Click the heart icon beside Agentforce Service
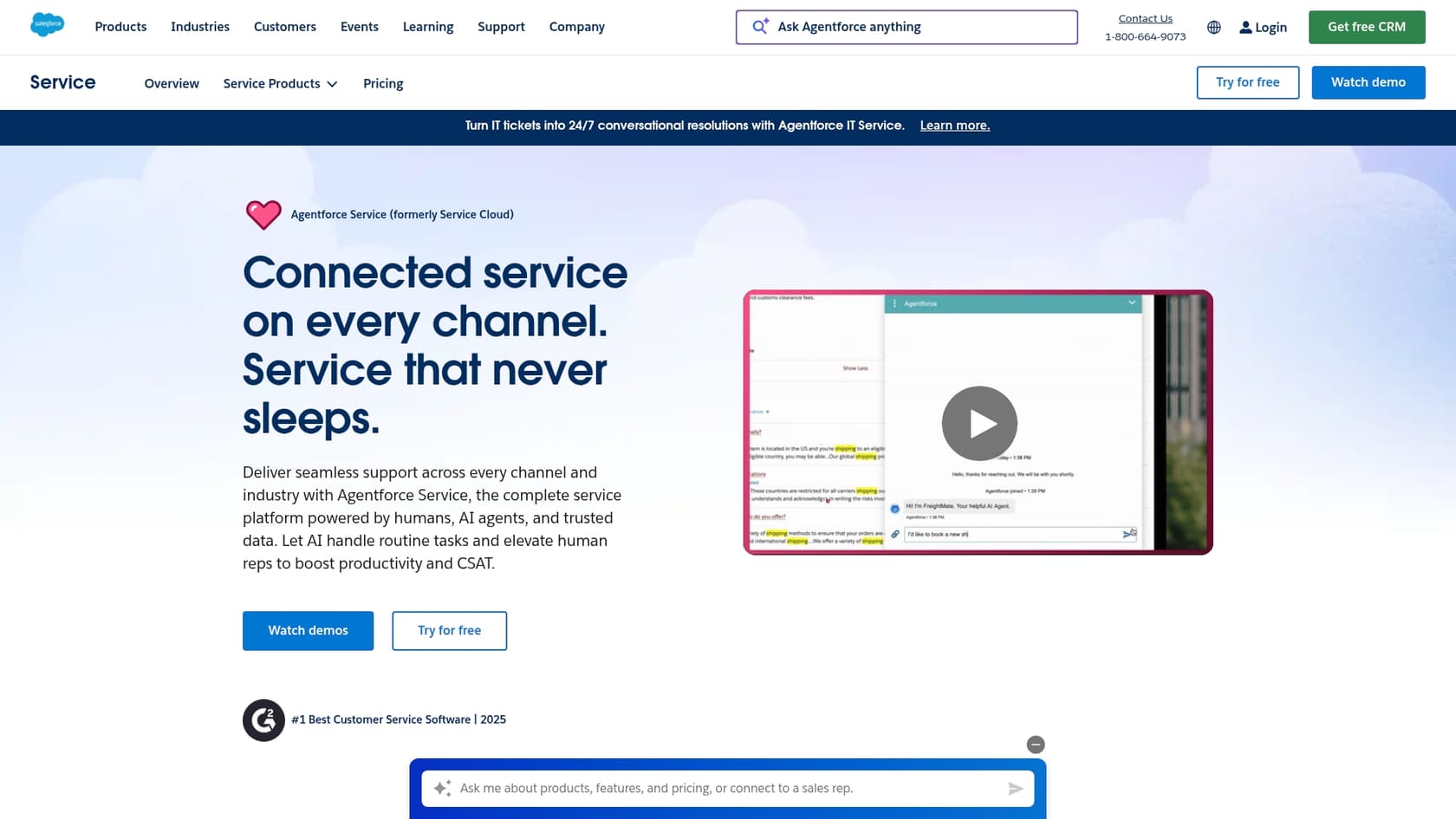Screen dimensions: 1456x819 [263, 214]
